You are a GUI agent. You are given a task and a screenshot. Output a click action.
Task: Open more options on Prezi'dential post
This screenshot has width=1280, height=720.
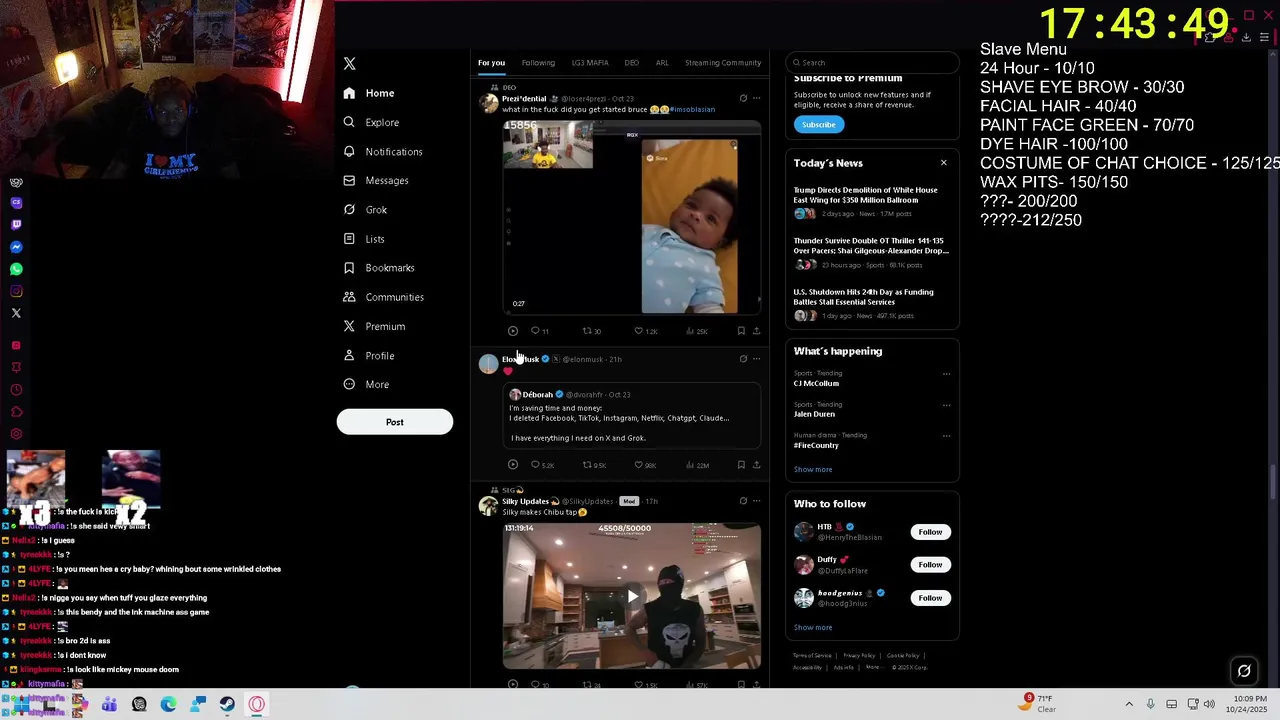click(x=756, y=98)
